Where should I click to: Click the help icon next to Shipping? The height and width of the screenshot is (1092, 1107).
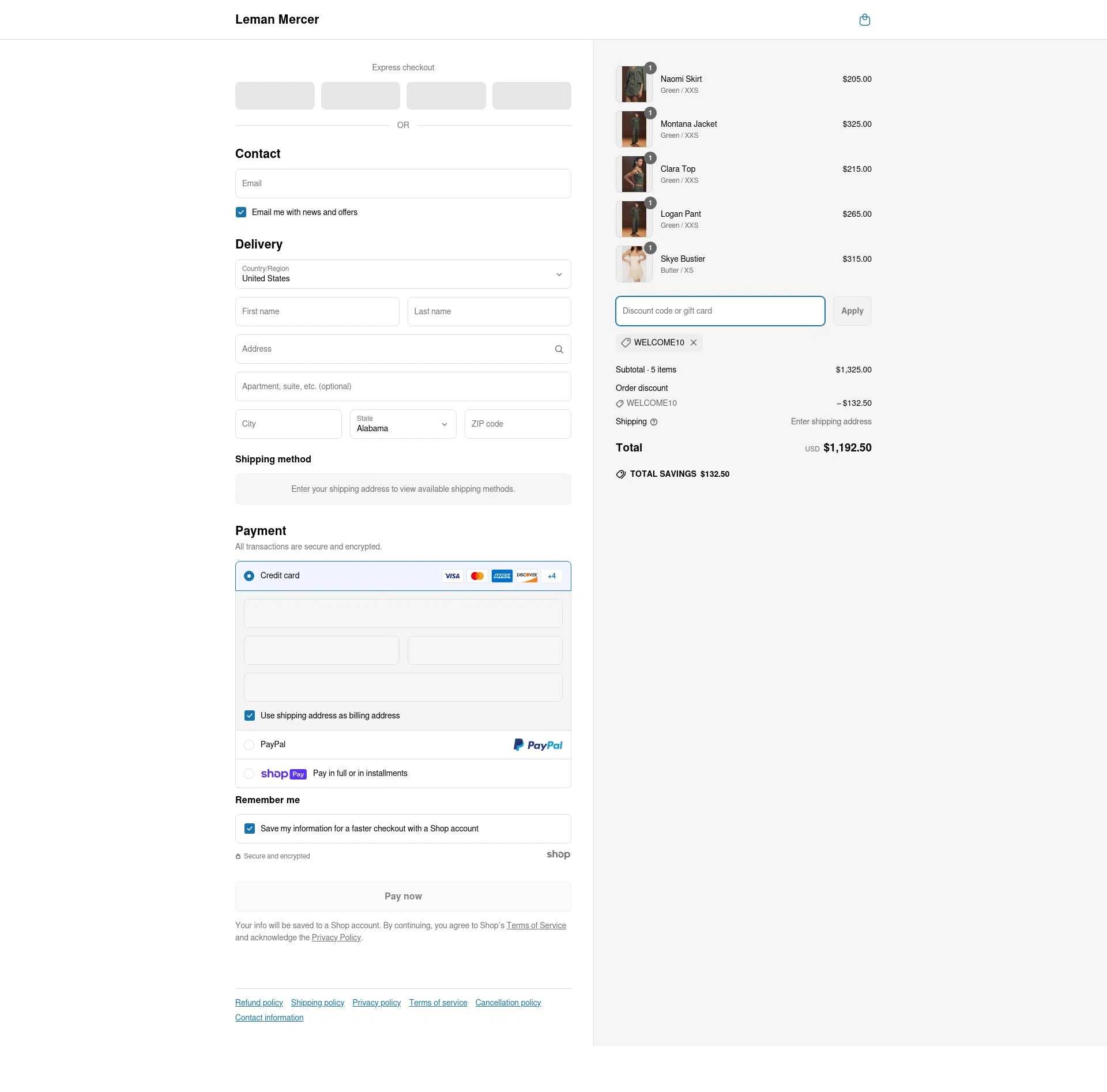click(x=654, y=422)
